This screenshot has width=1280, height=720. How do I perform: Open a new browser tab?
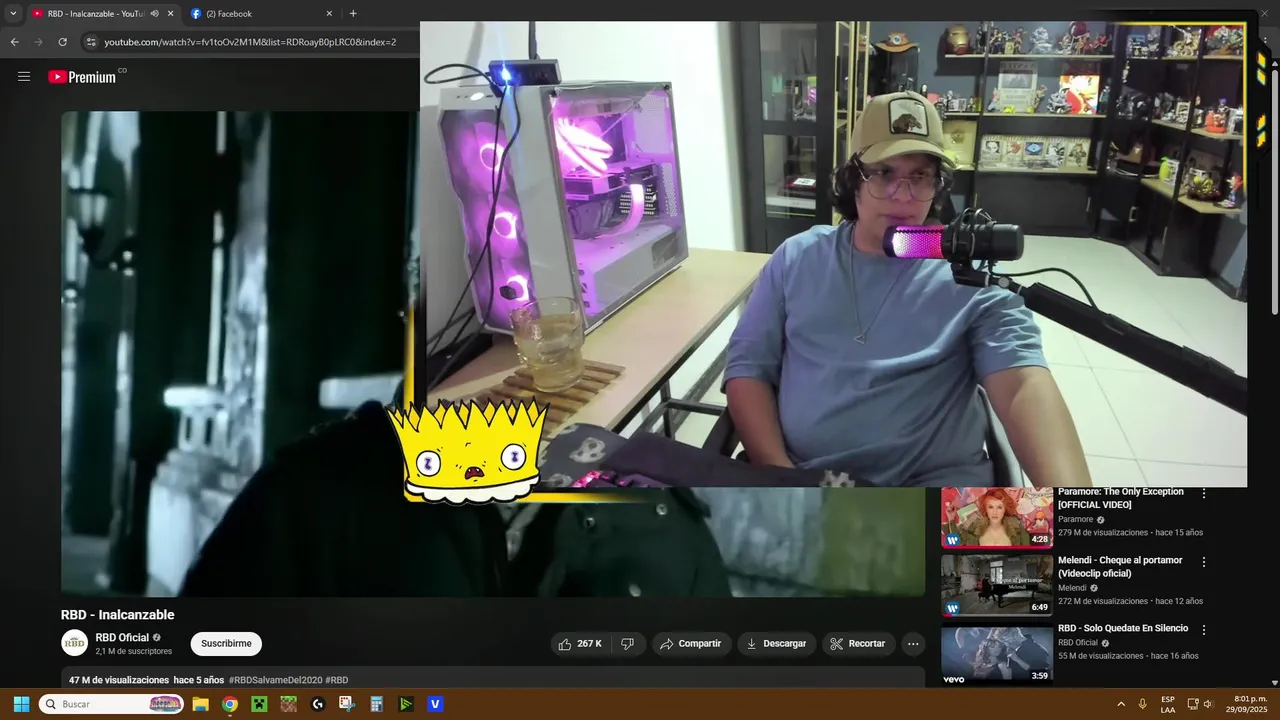tap(353, 14)
